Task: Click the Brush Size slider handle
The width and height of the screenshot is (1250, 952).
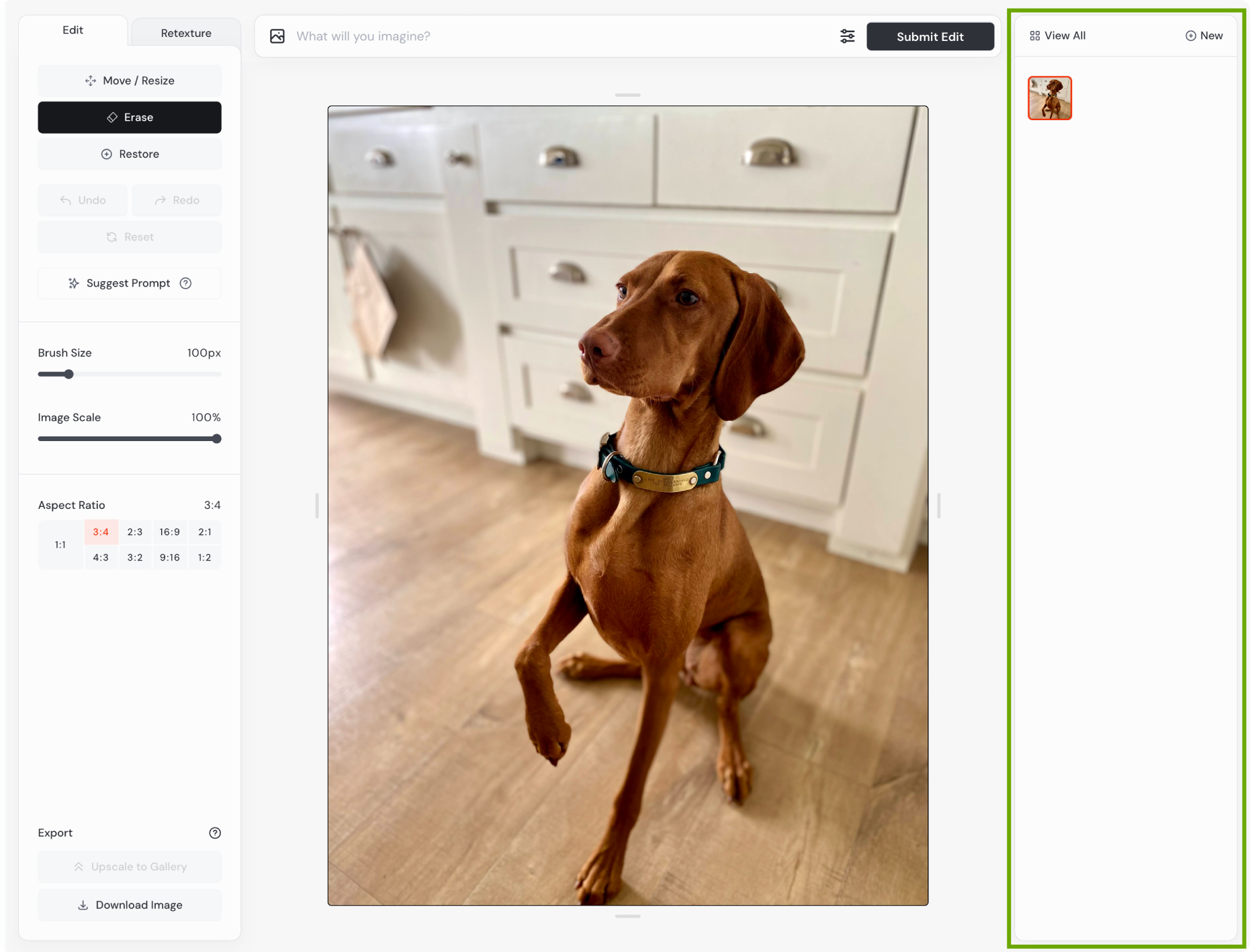Action: click(69, 374)
